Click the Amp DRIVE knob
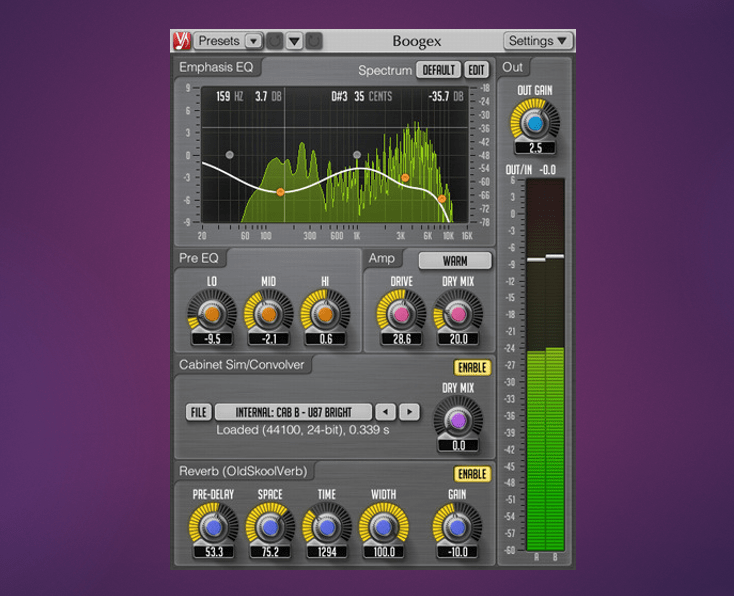Viewport: 734px width, 596px height. tap(401, 314)
